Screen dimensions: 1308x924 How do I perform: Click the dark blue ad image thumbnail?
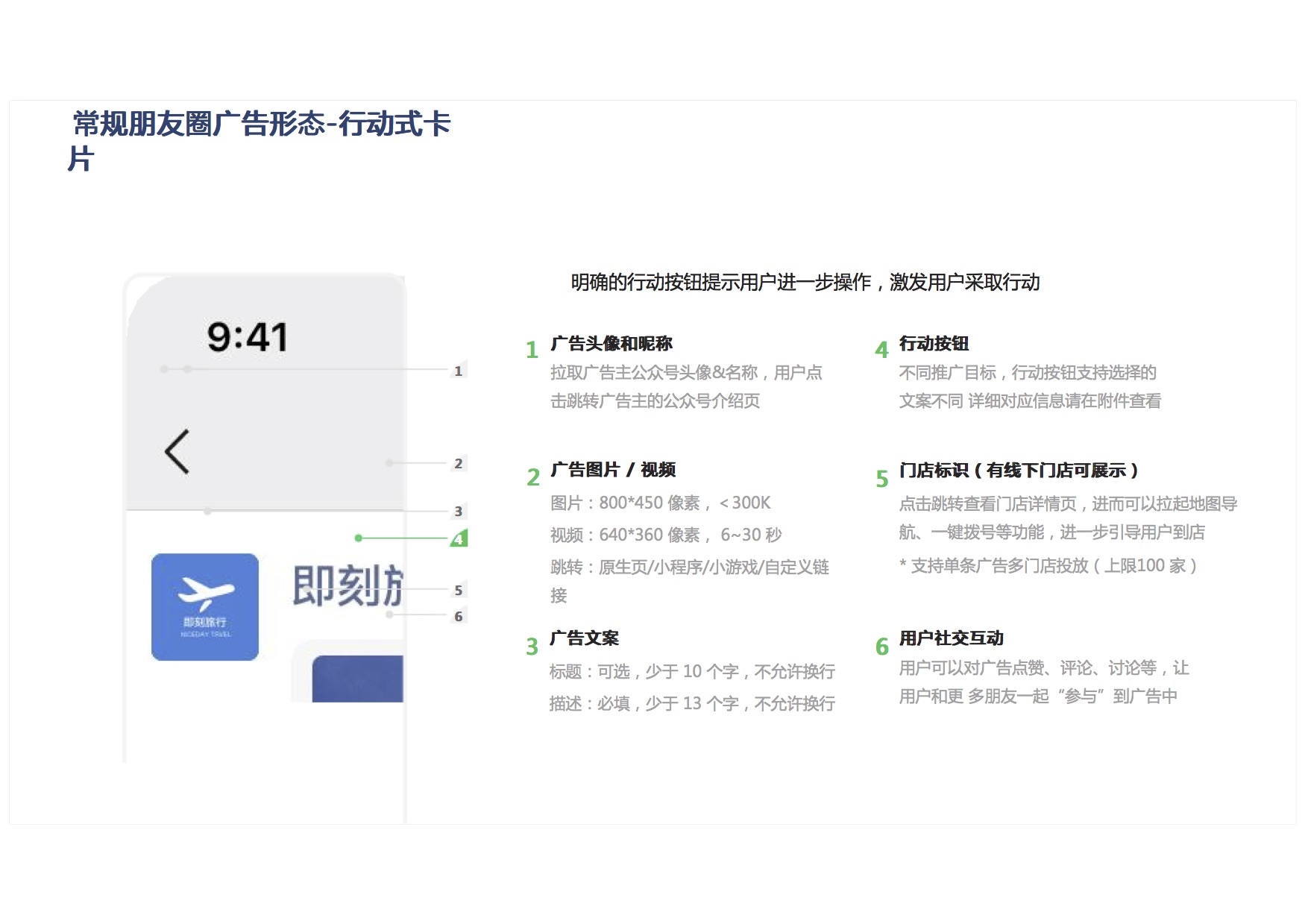[357, 679]
